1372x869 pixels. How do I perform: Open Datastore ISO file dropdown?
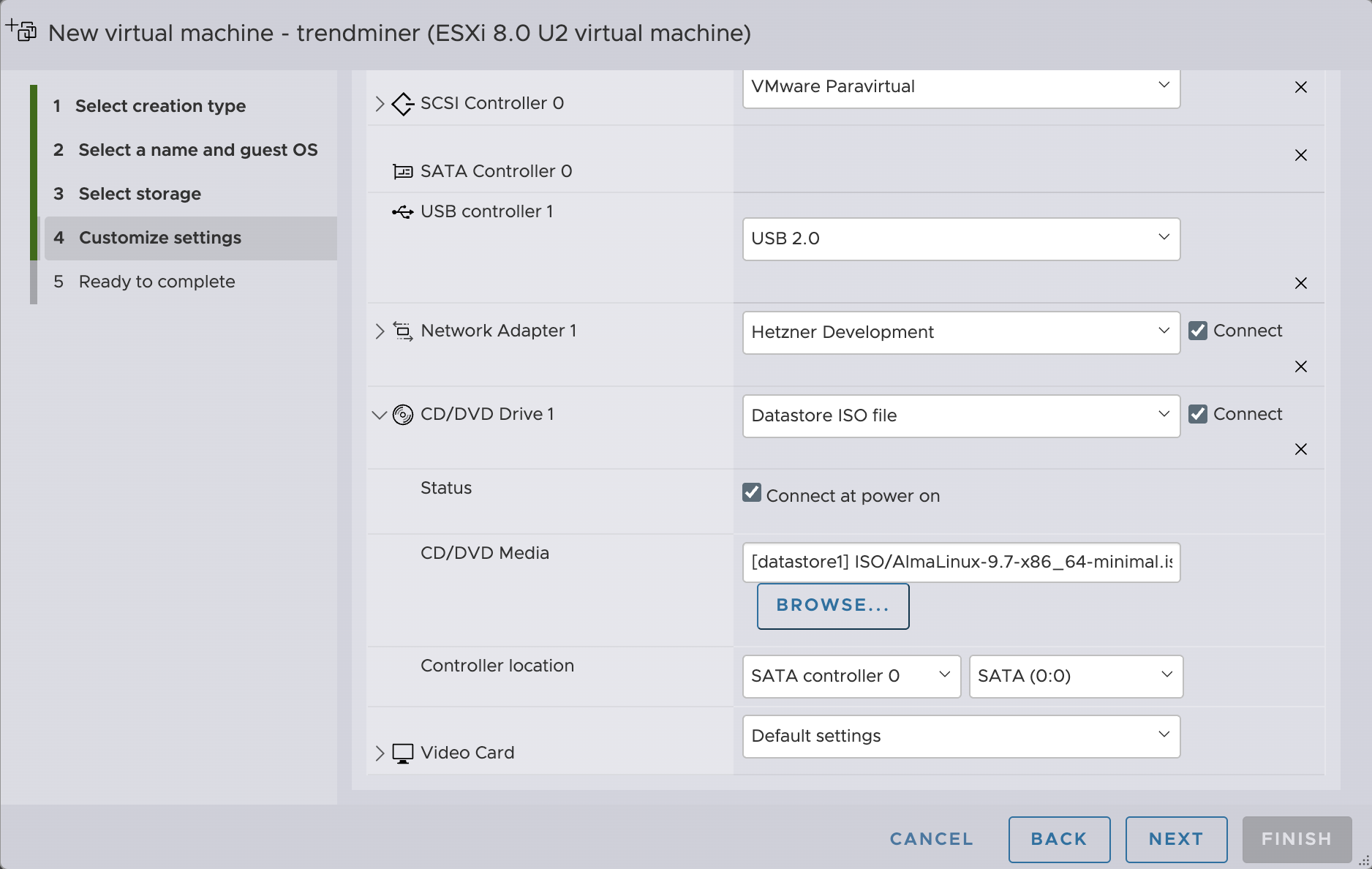(961, 416)
